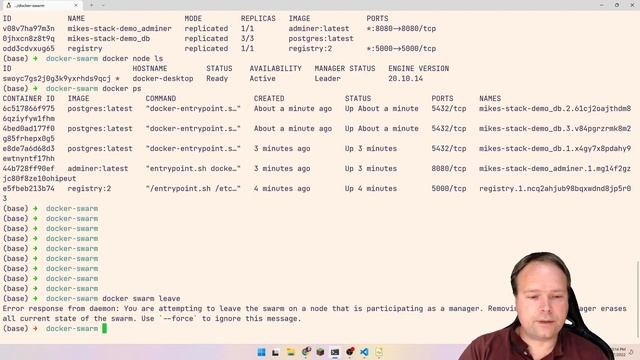Click service name mikes-stack-demo_db
The image size is (640, 360).
[x=109, y=39]
